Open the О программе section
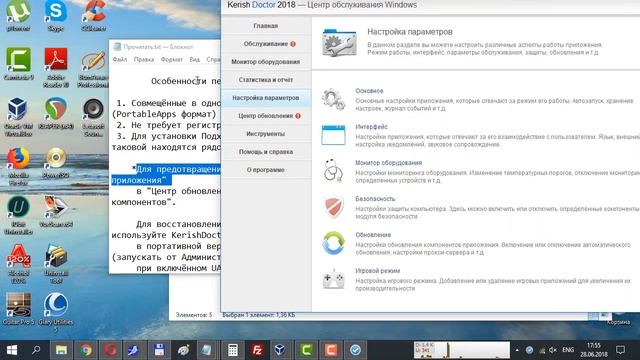This screenshot has width=640, height=360. coord(266,169)
